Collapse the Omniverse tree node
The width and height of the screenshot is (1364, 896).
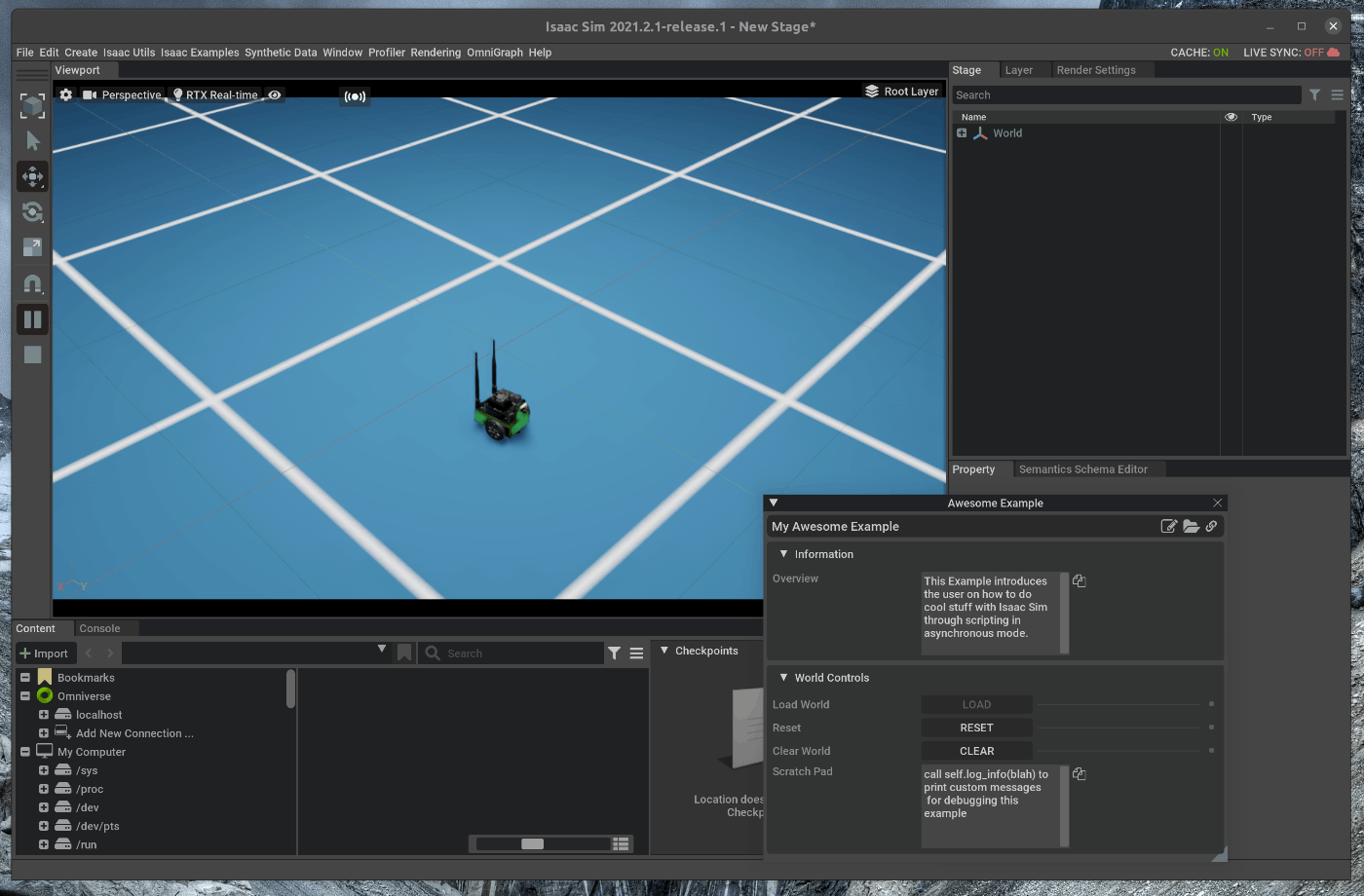[25, 695]
